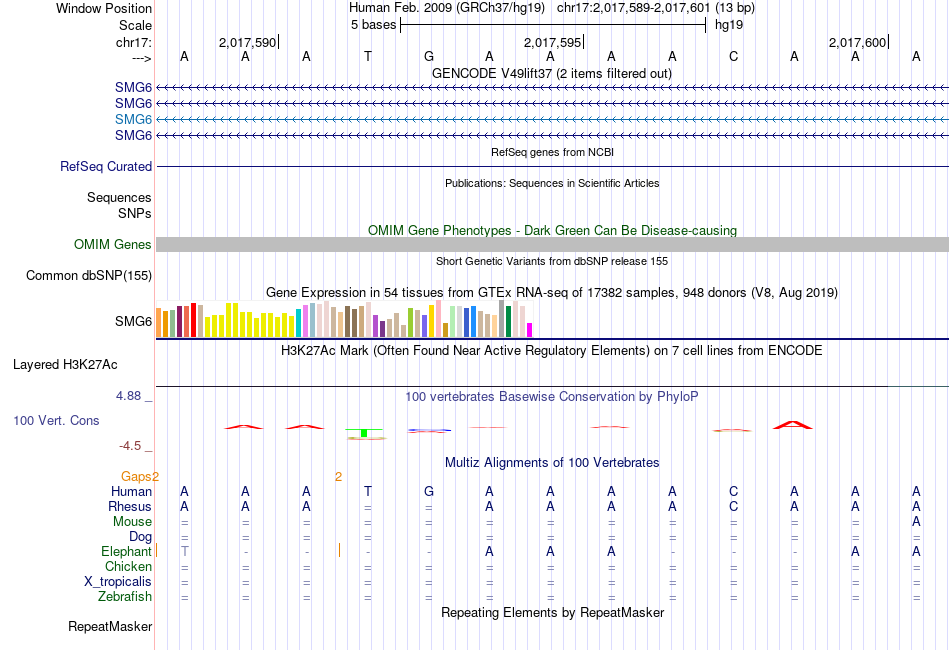Click the blue G logo in the PhyloP track
Screen dimensions: 950x650
coord(430,431)
